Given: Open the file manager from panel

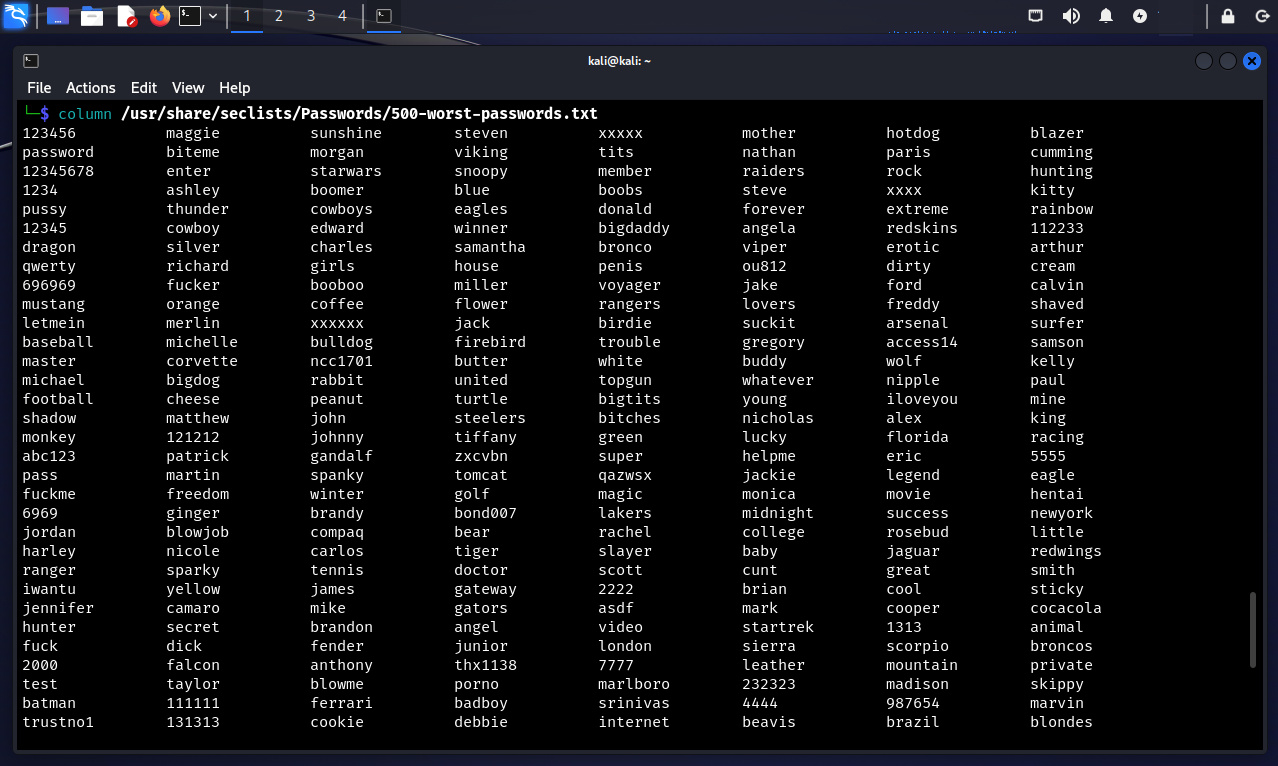Looking at the screenshot, I should [x=92, y=16].
